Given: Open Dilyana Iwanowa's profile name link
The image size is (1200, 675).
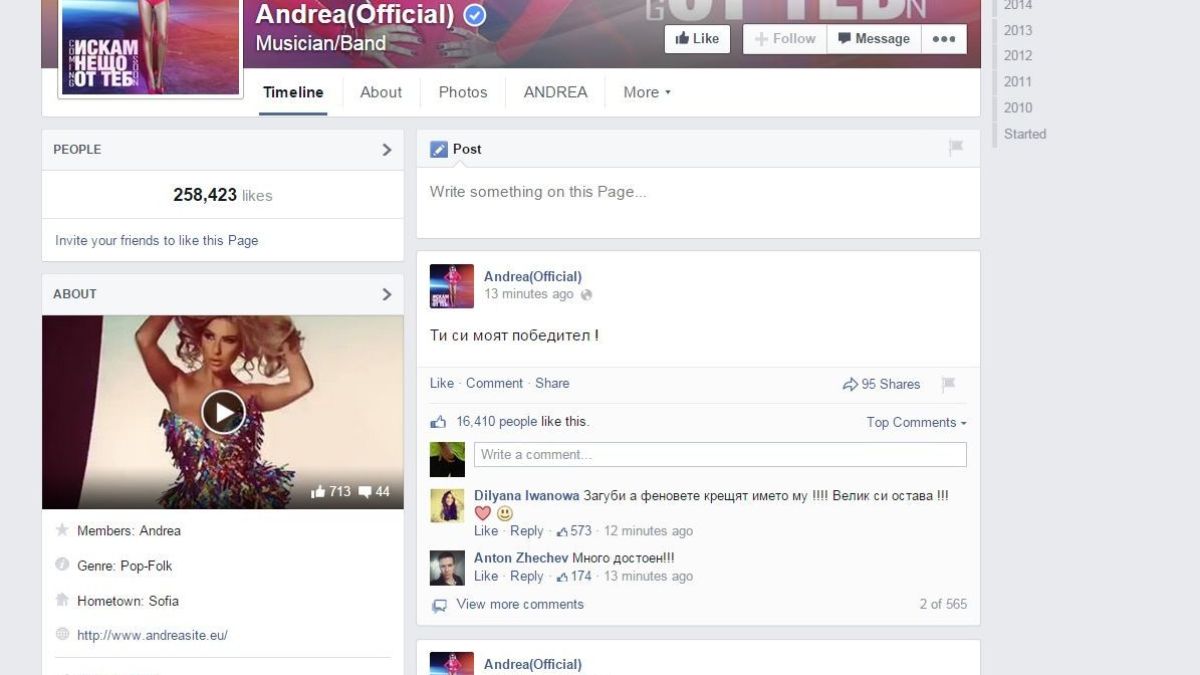Looking at the screenshot, I should (x=527, y=496).
